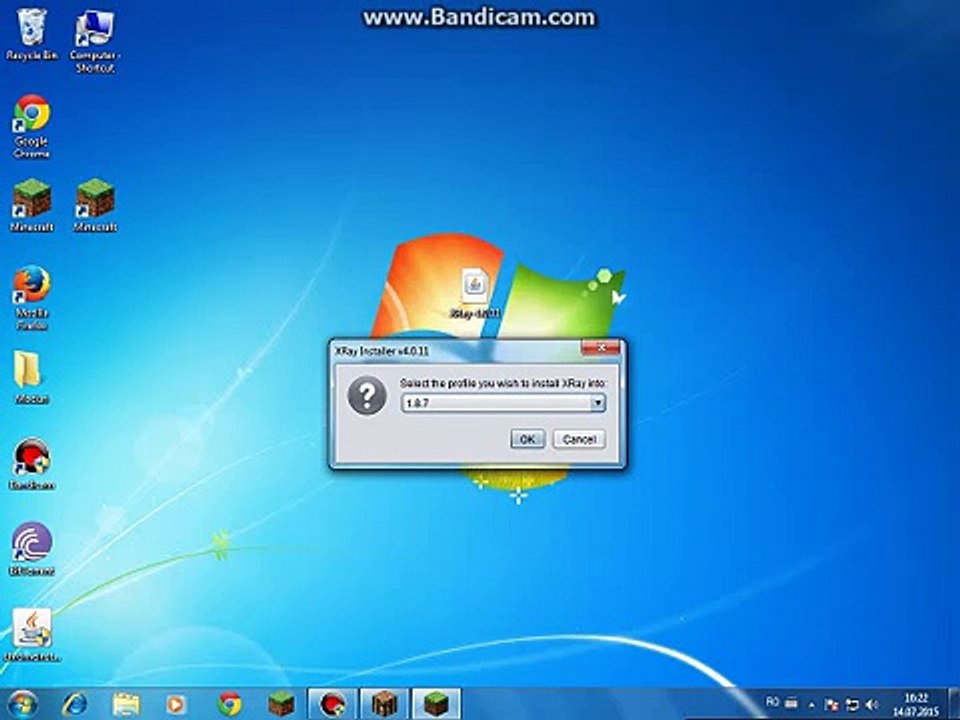Click Cancel in XRay Installer dialog

pos(579,439)
